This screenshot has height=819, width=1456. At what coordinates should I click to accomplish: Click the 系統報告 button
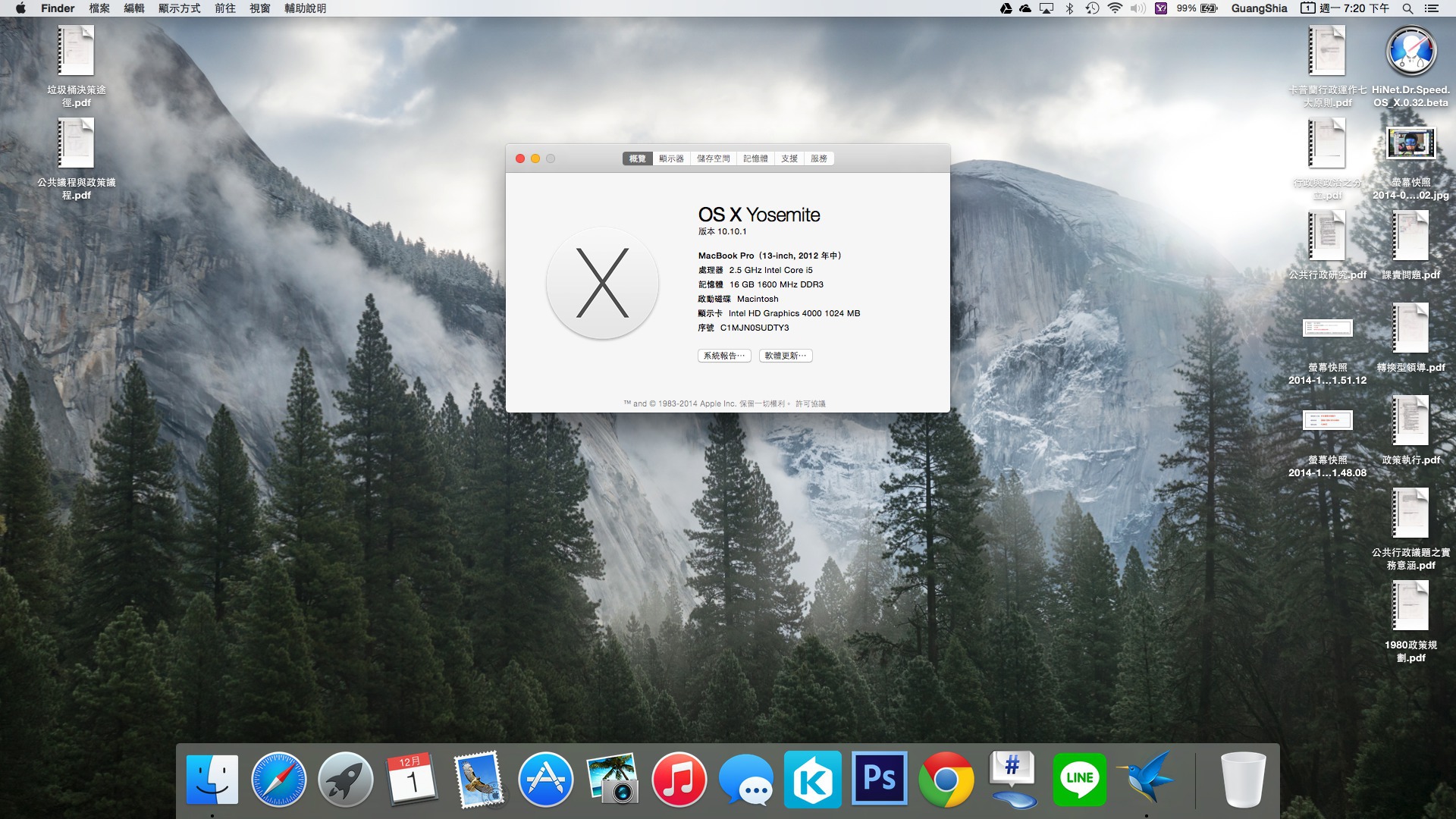(x=724, y=356)
